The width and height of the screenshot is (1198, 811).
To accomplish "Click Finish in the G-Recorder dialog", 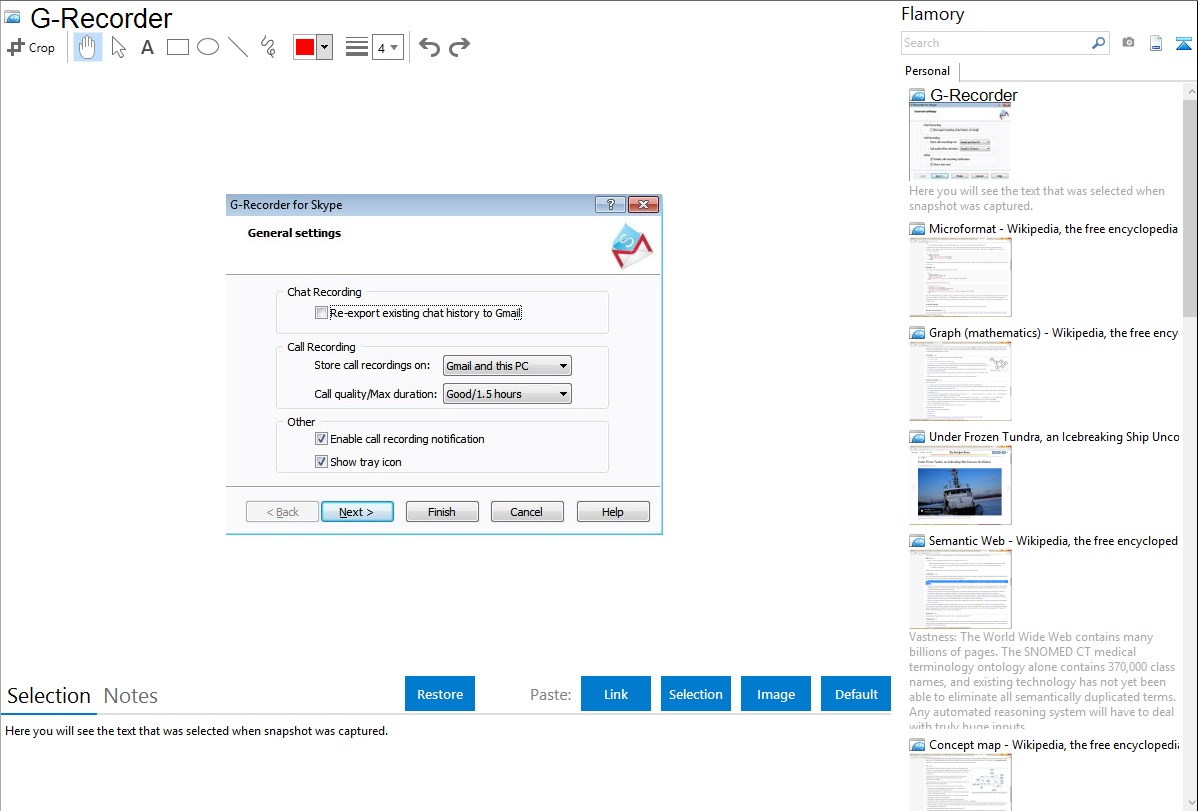I will pos(442,512).
